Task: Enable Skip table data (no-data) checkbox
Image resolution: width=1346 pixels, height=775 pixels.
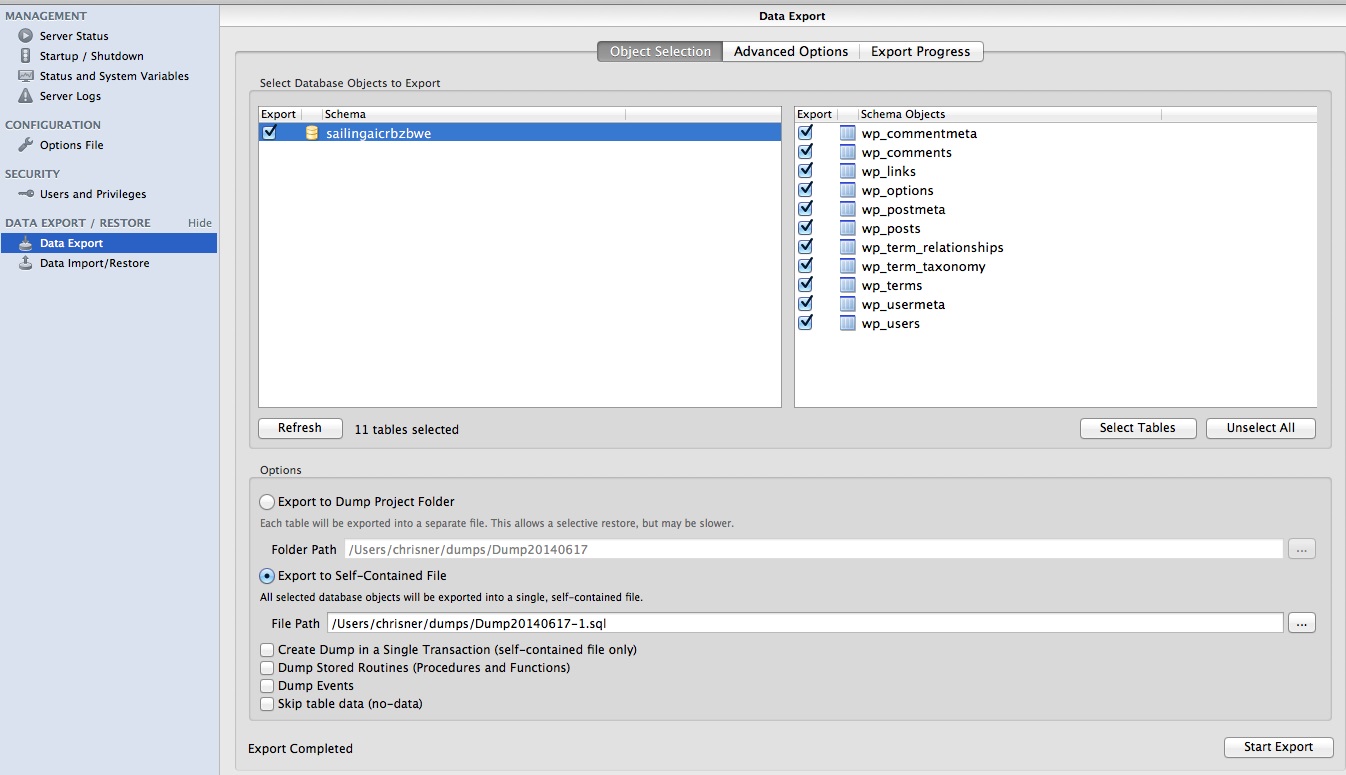Action: [x=267, y=704]
